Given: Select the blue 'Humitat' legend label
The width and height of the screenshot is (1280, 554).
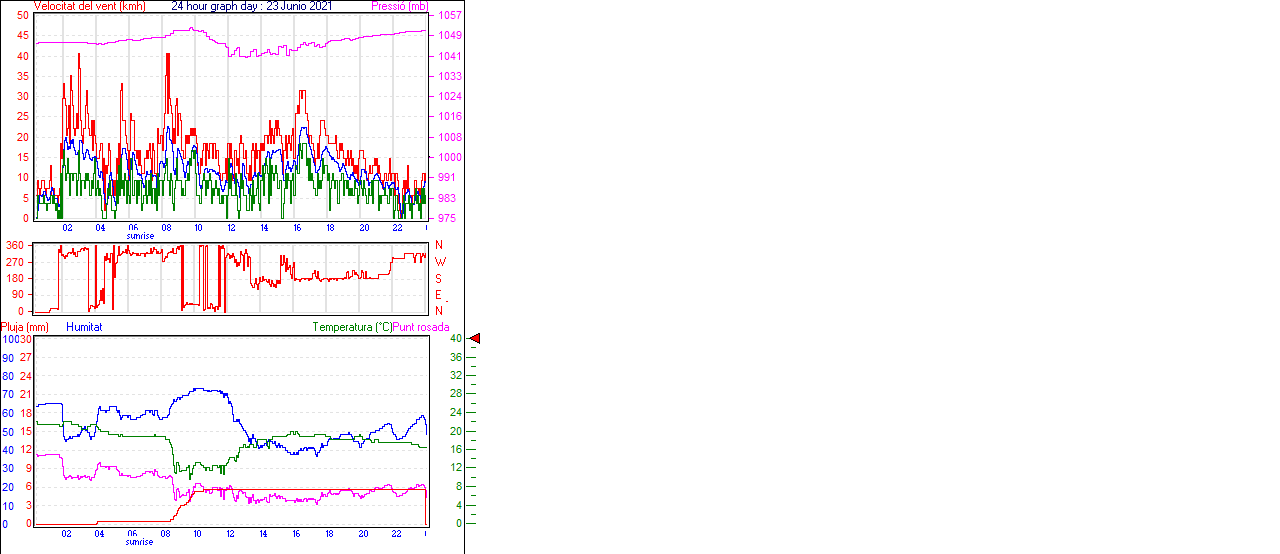Looking at the screenshot, I should (x=84, y=327).
